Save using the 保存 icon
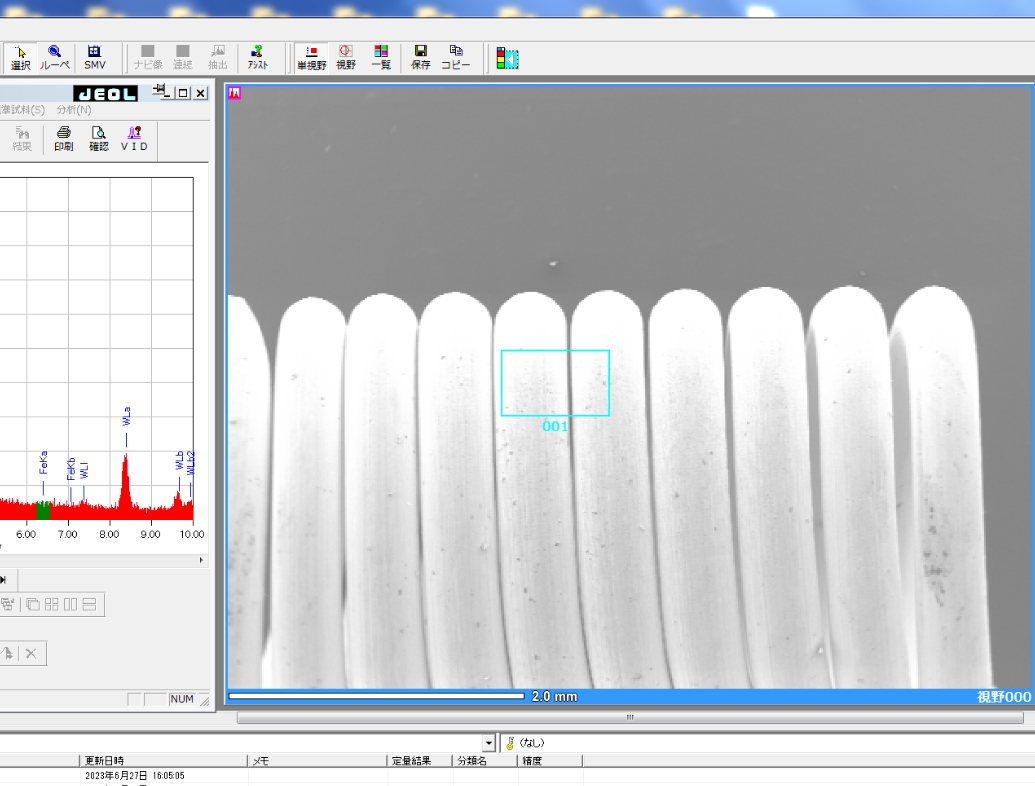This screenshot has height=786, width=1035. pos(421,57)
